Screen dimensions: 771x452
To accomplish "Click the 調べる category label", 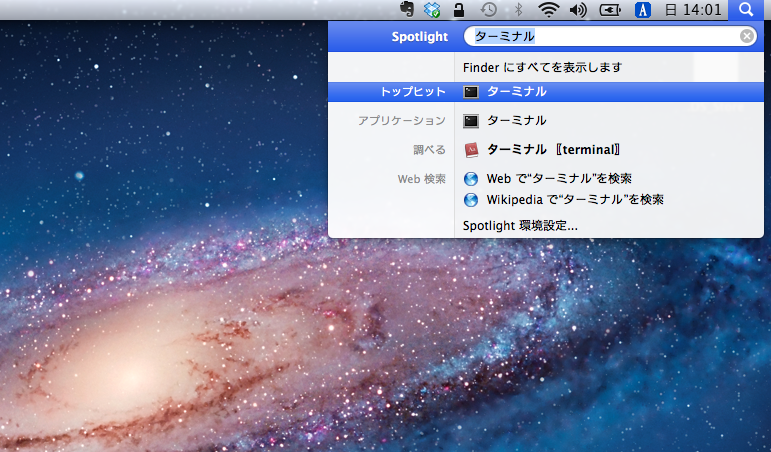I will click(429, 150).
